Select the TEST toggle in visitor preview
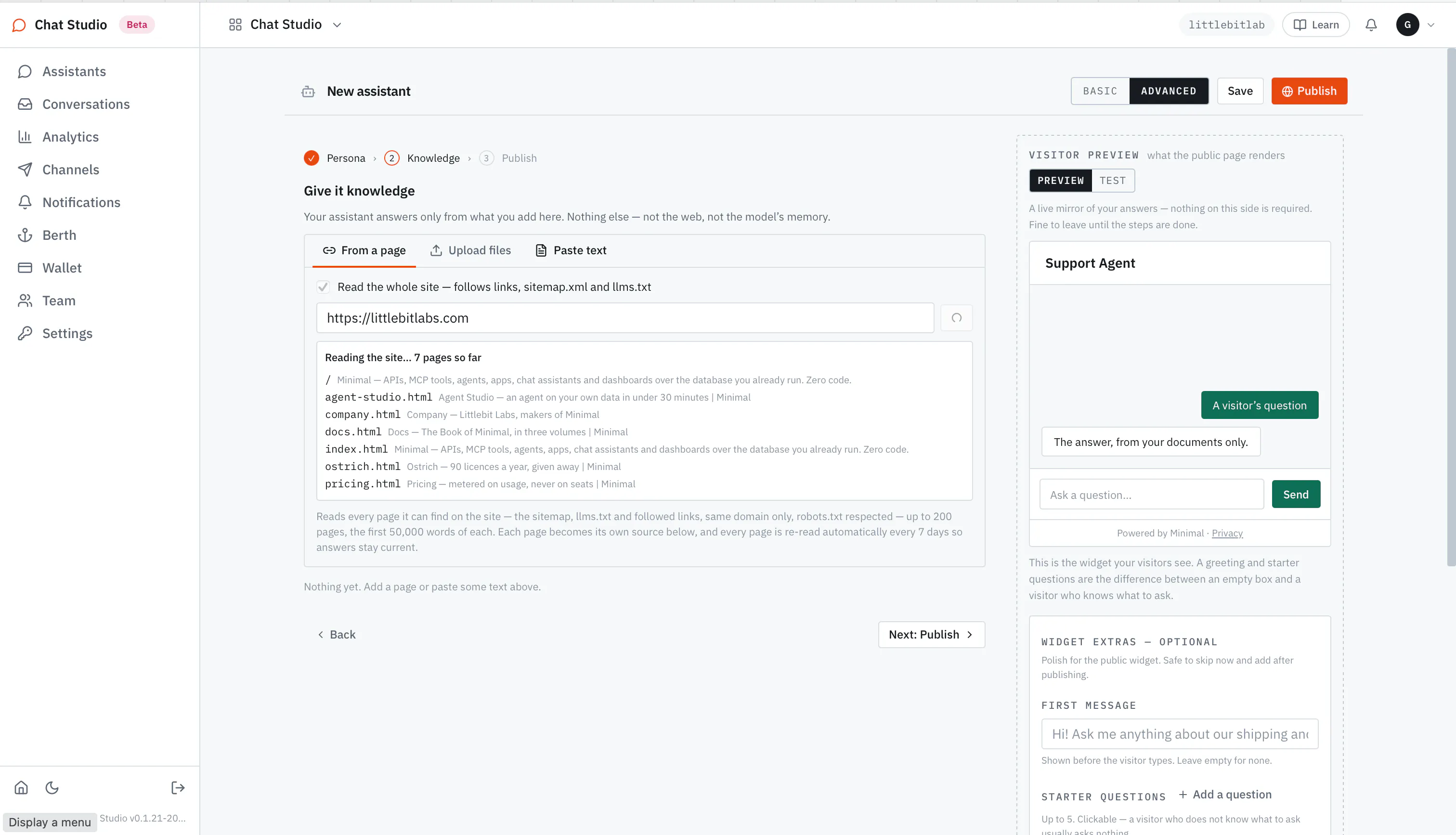The height and width of the screenshot is (835, 1456). [x=1113, y=181]
